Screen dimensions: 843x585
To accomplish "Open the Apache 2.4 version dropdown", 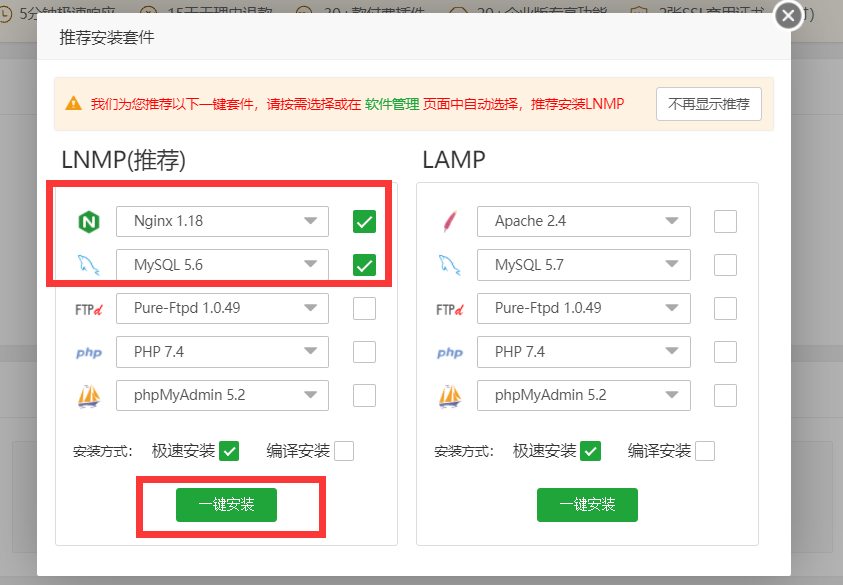I will 584,222.
